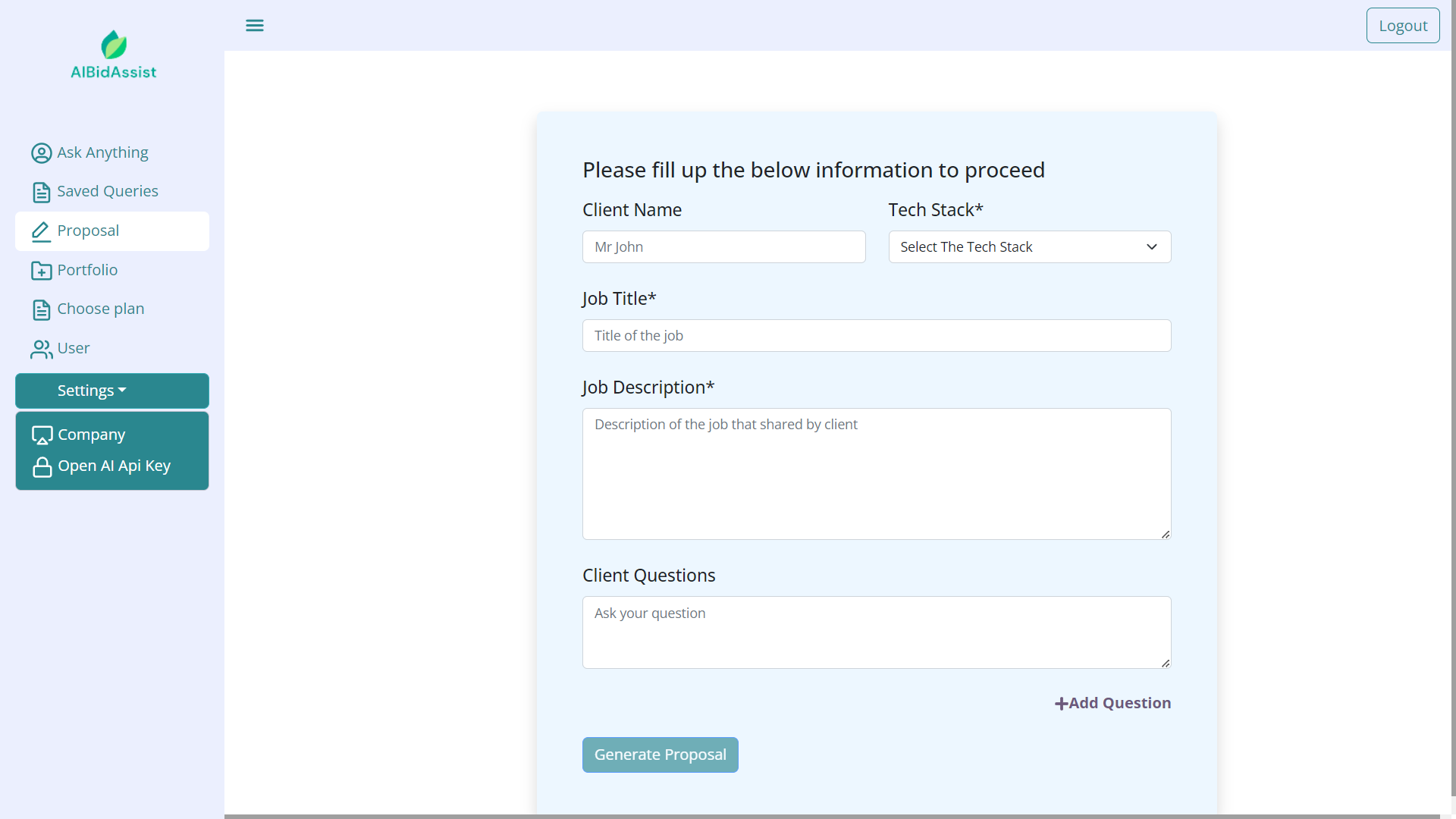The height and width of the screenshot is (819, 1456).
Task: Click the Generate Proposal button
Action: [661, 755]
